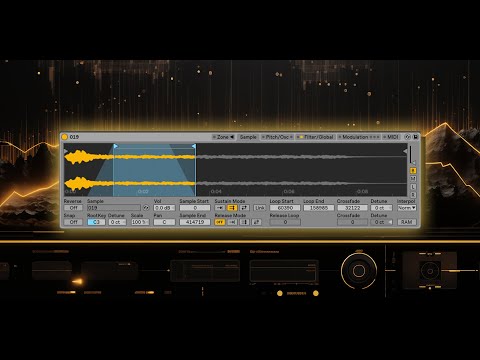Open the Pitch/Osc tab
The height and width of the screenshot is (360, 480).
coord(277,137)
